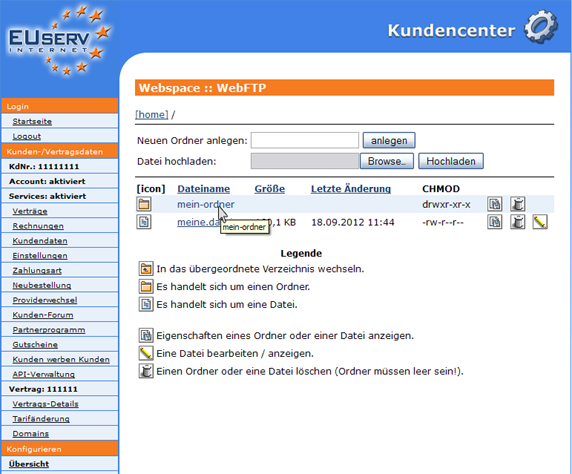Click the Kundencenter gear icon
Image resolution: width=572 pixels, height=474 pixels.
point(541,27)
